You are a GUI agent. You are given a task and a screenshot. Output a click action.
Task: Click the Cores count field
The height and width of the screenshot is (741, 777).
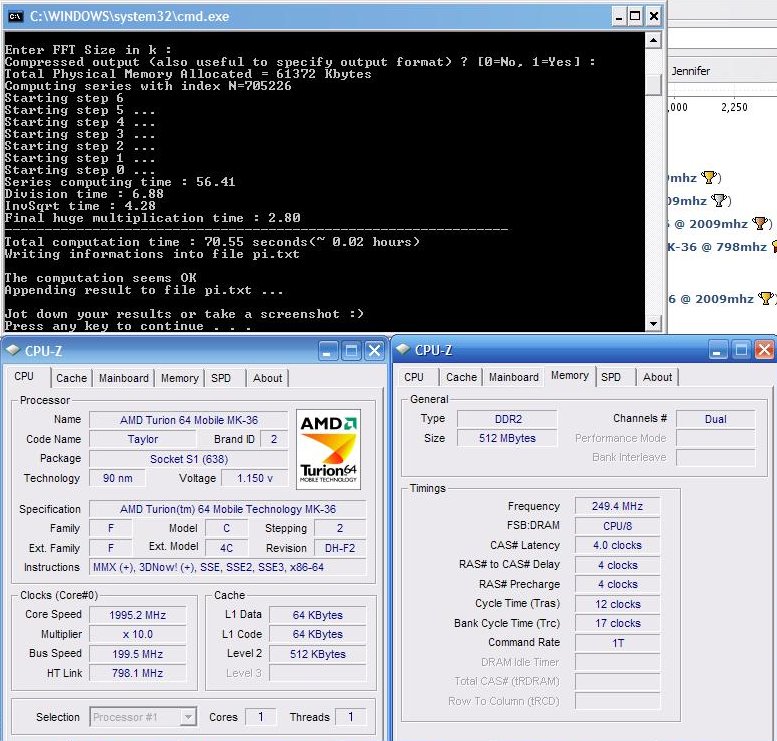(x=261, y=717)
